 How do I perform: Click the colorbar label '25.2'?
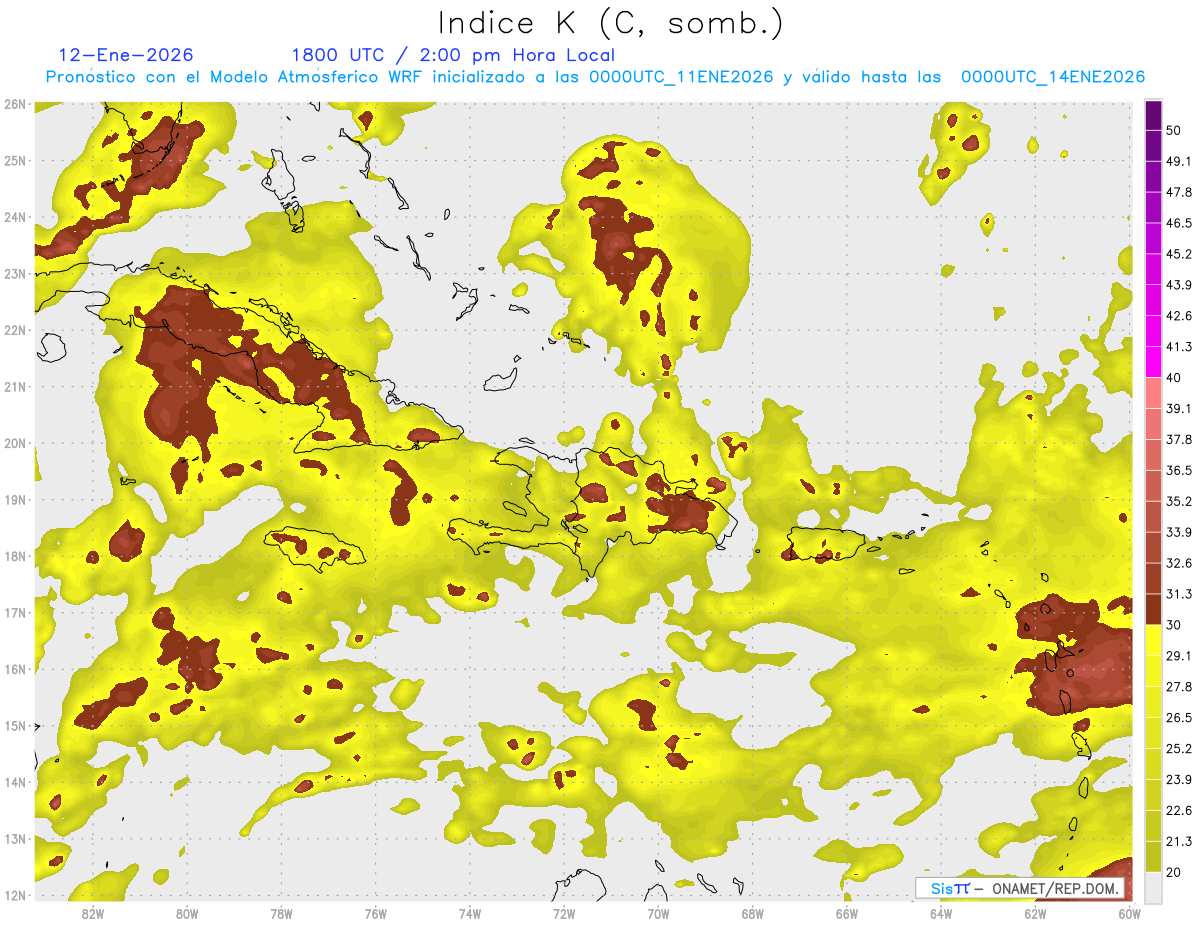1179,749
